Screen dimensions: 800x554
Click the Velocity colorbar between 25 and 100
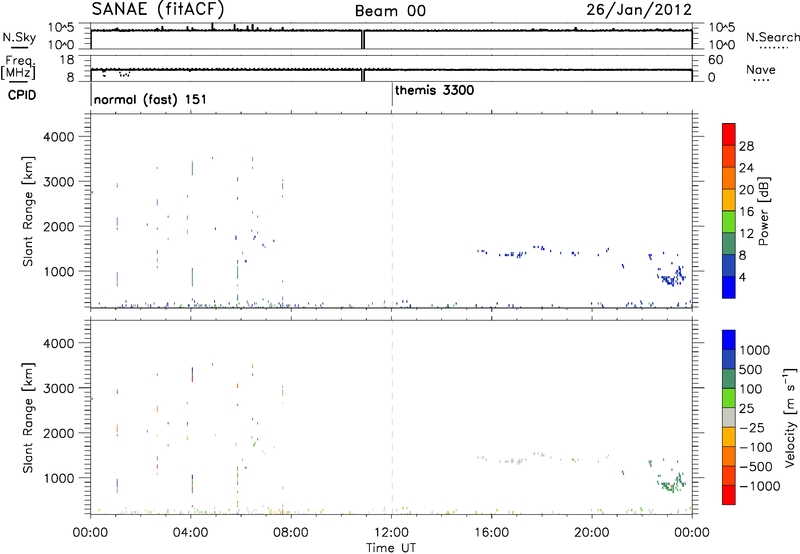[729, 398]
